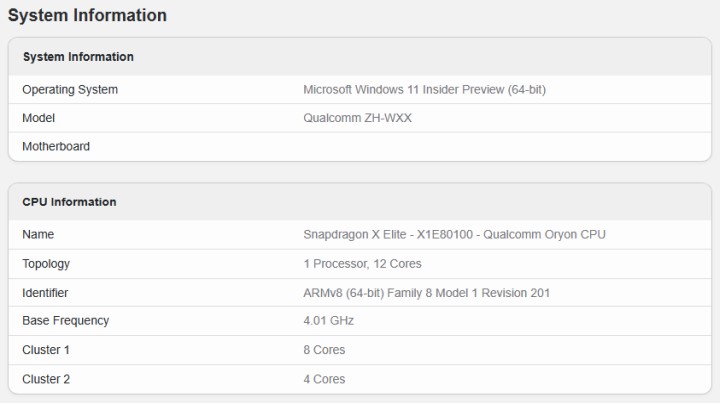This screenshot has width=720, height=403.
Task: Select the Base Frequency row label
Action: coord(66,321)
